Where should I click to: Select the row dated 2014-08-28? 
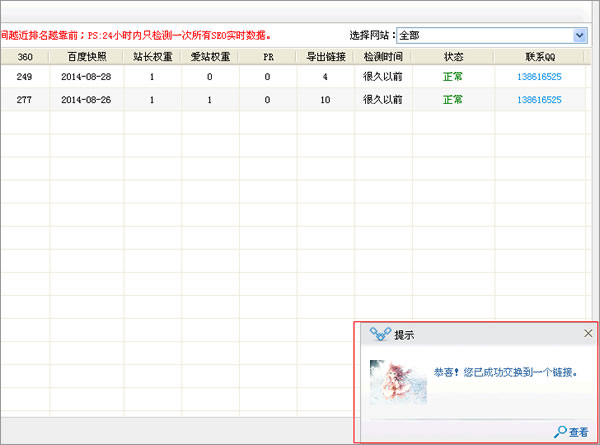[87, 76]
